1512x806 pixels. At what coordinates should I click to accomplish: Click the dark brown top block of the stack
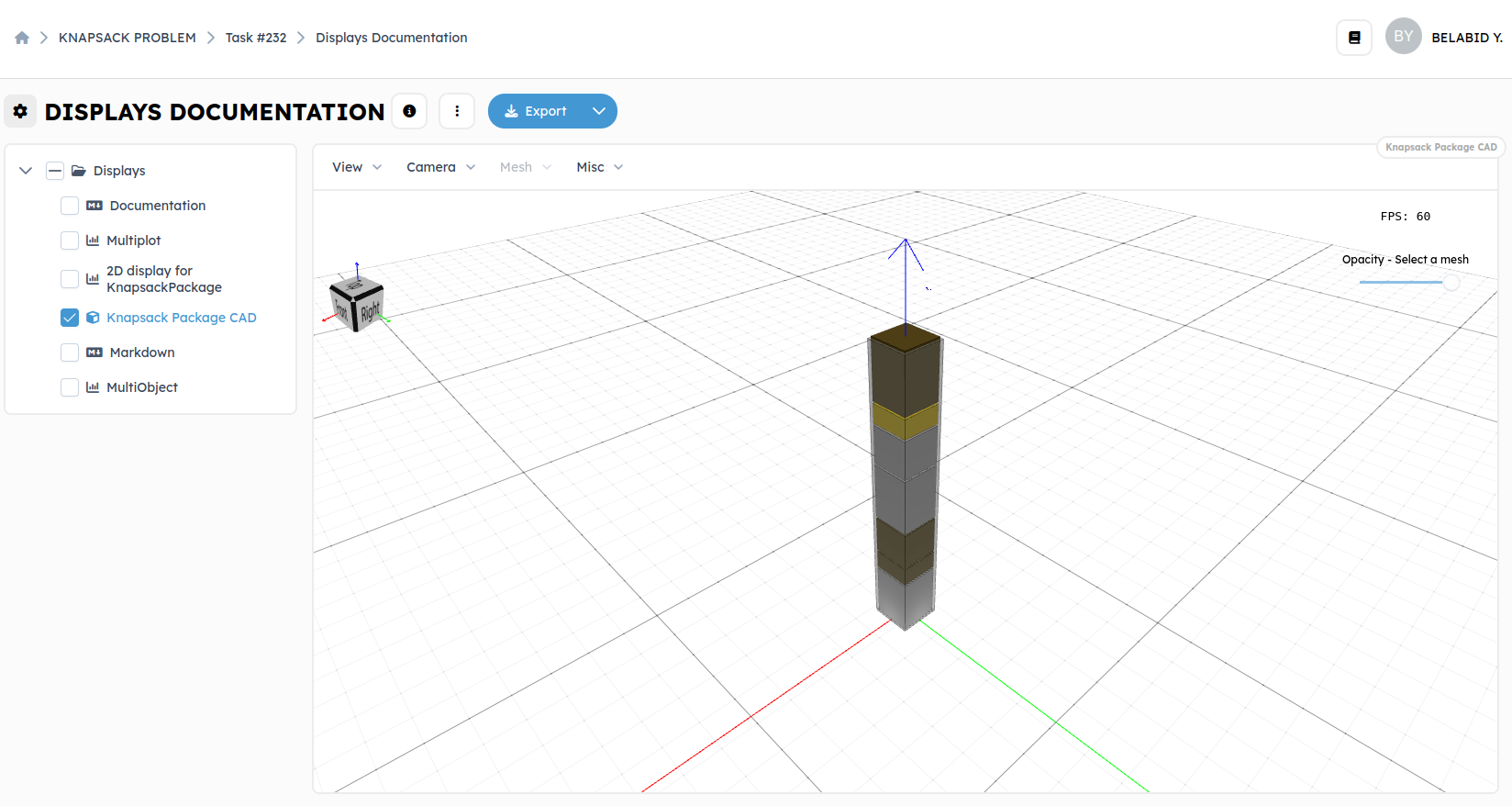click(x=905, y=372)
